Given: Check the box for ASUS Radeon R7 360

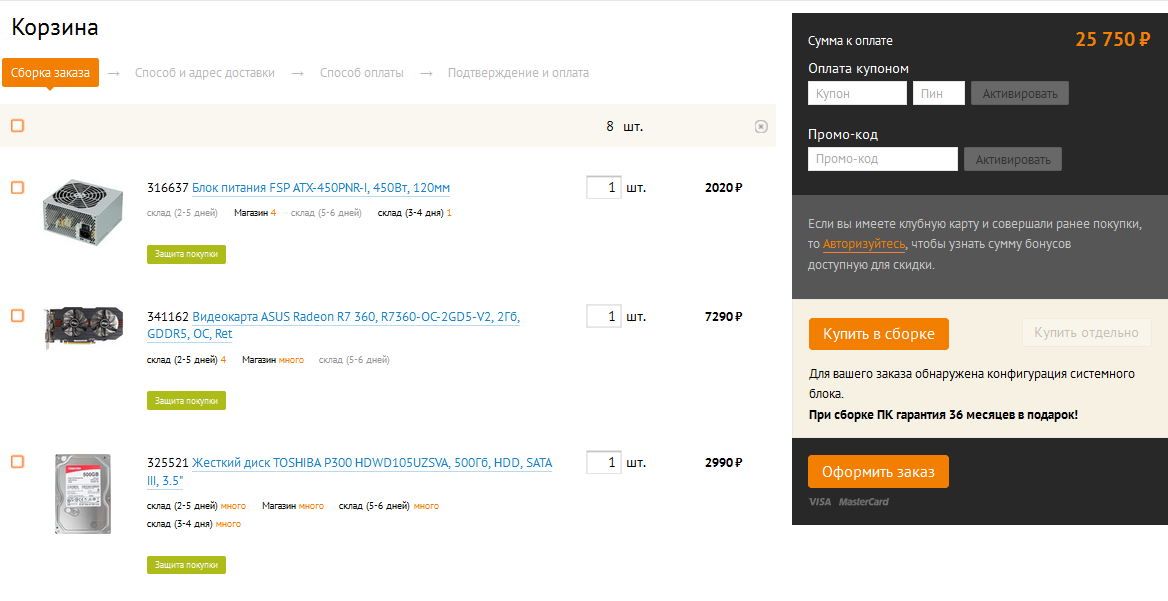Looking at the screenshot, I should [x=17, y=317].
